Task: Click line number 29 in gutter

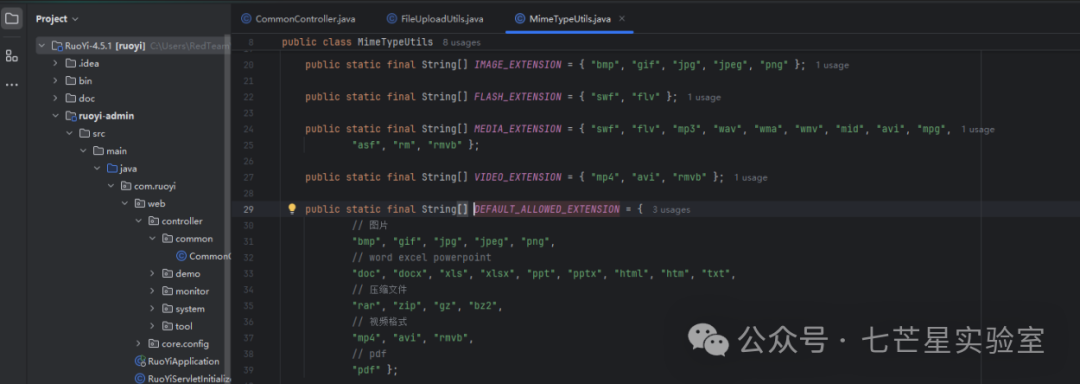Action: [x=249, y=209]
